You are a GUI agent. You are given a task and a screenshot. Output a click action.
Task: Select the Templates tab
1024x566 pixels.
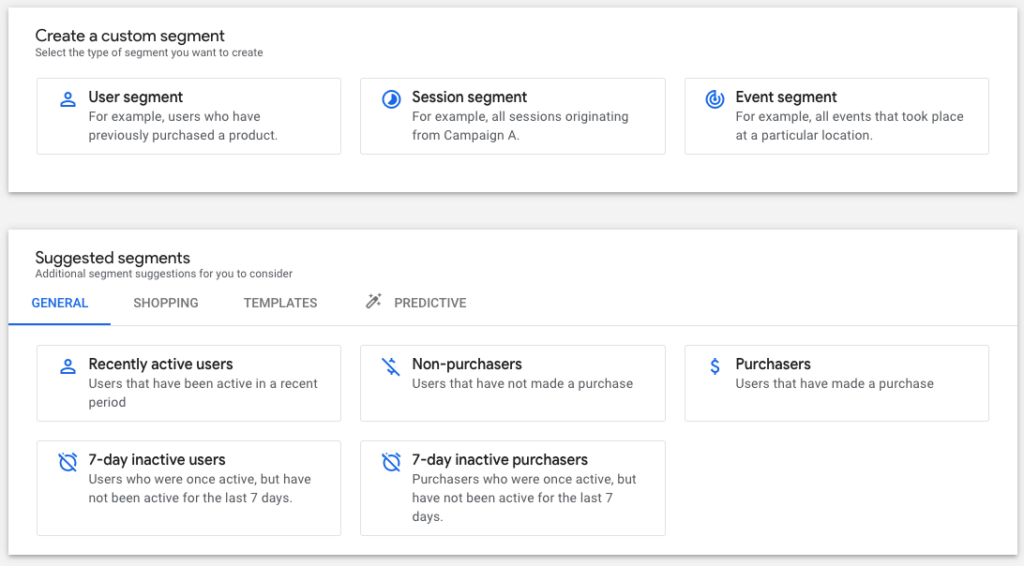click(280, 303)
